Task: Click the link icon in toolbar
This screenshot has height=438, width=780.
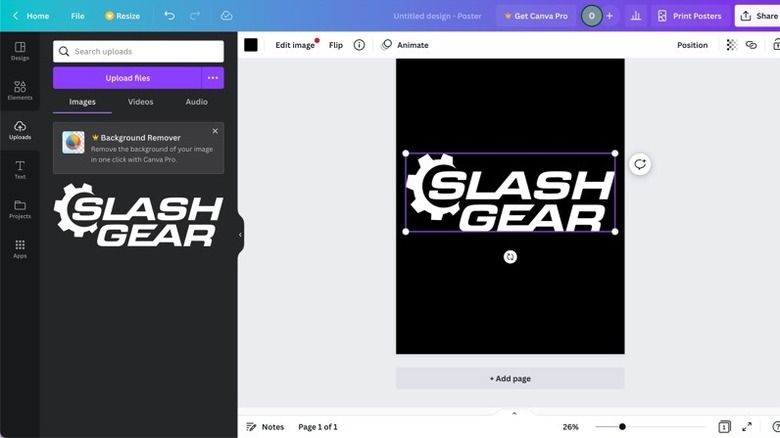Action: (751, 45)
